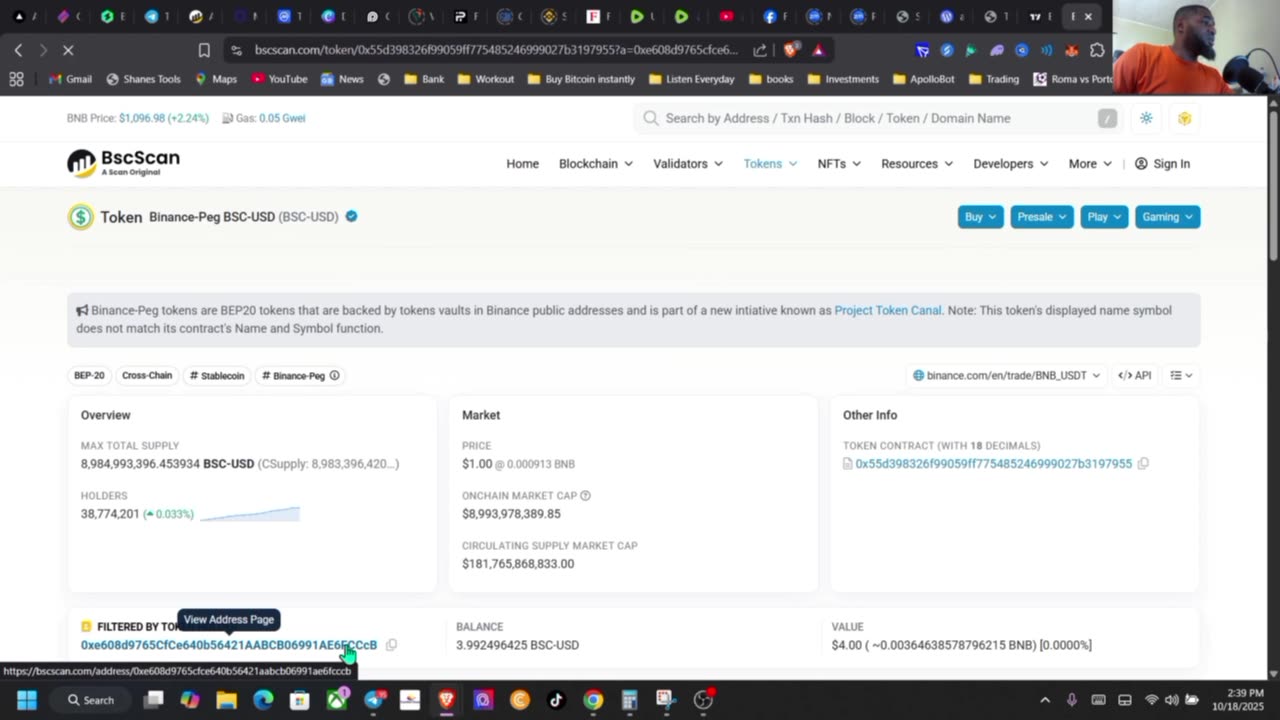Toggle the light/dark theme sun icon
The height and width of the screenshot is (720, 1280).
coord(1146,118)
